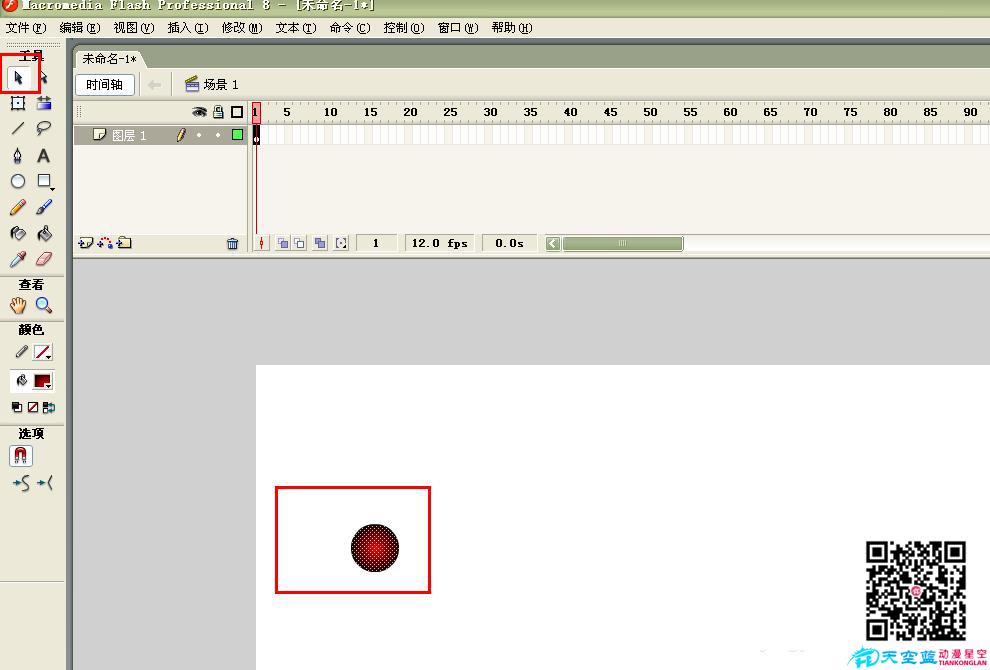Select the Text tool
Screen dimensions: 990x670
[x=44, y=155]
